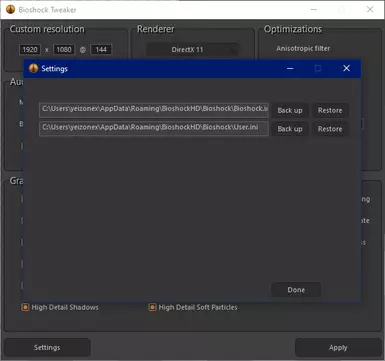
Task: Back up the User.ini file
Action: [x=290, y=129]
